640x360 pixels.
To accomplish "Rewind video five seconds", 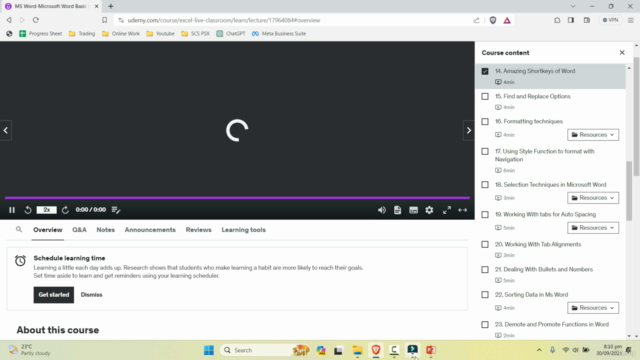I will click(27, 210).
